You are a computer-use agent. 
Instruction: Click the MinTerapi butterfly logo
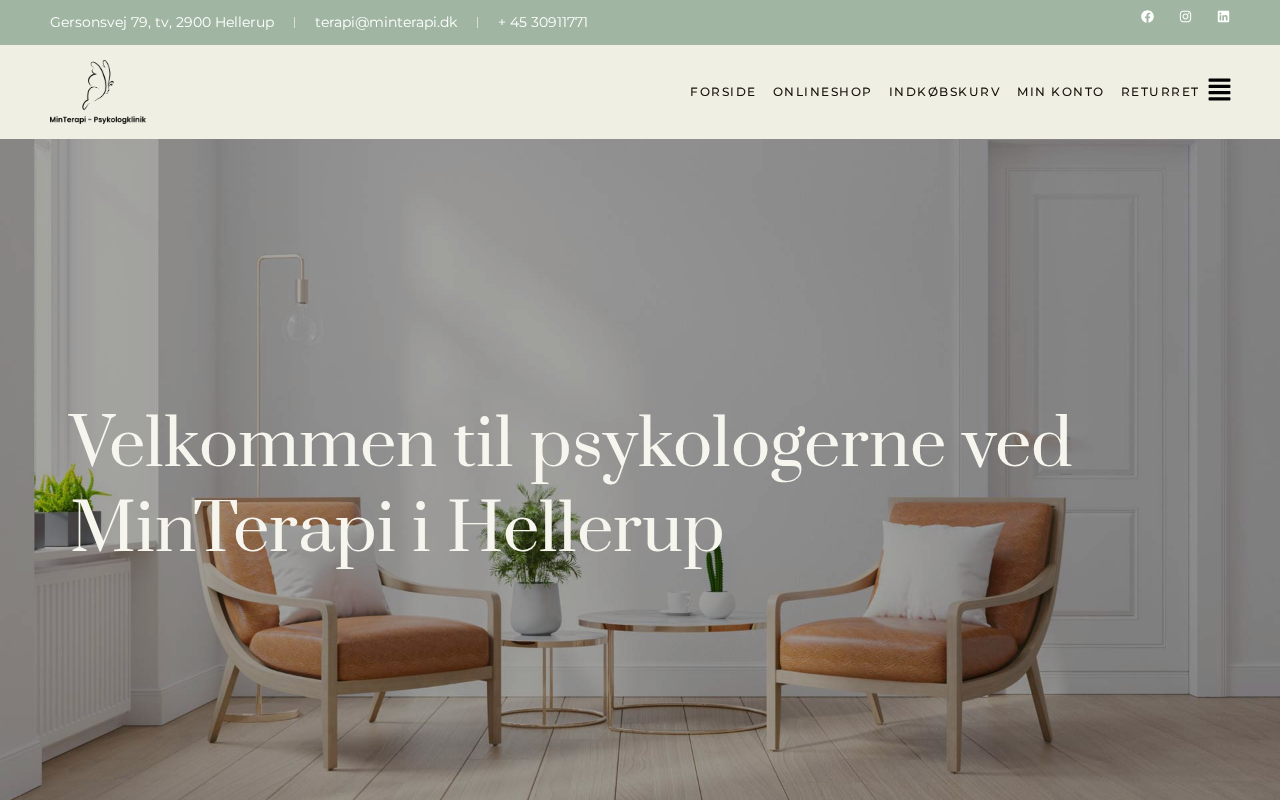[98, 92]
